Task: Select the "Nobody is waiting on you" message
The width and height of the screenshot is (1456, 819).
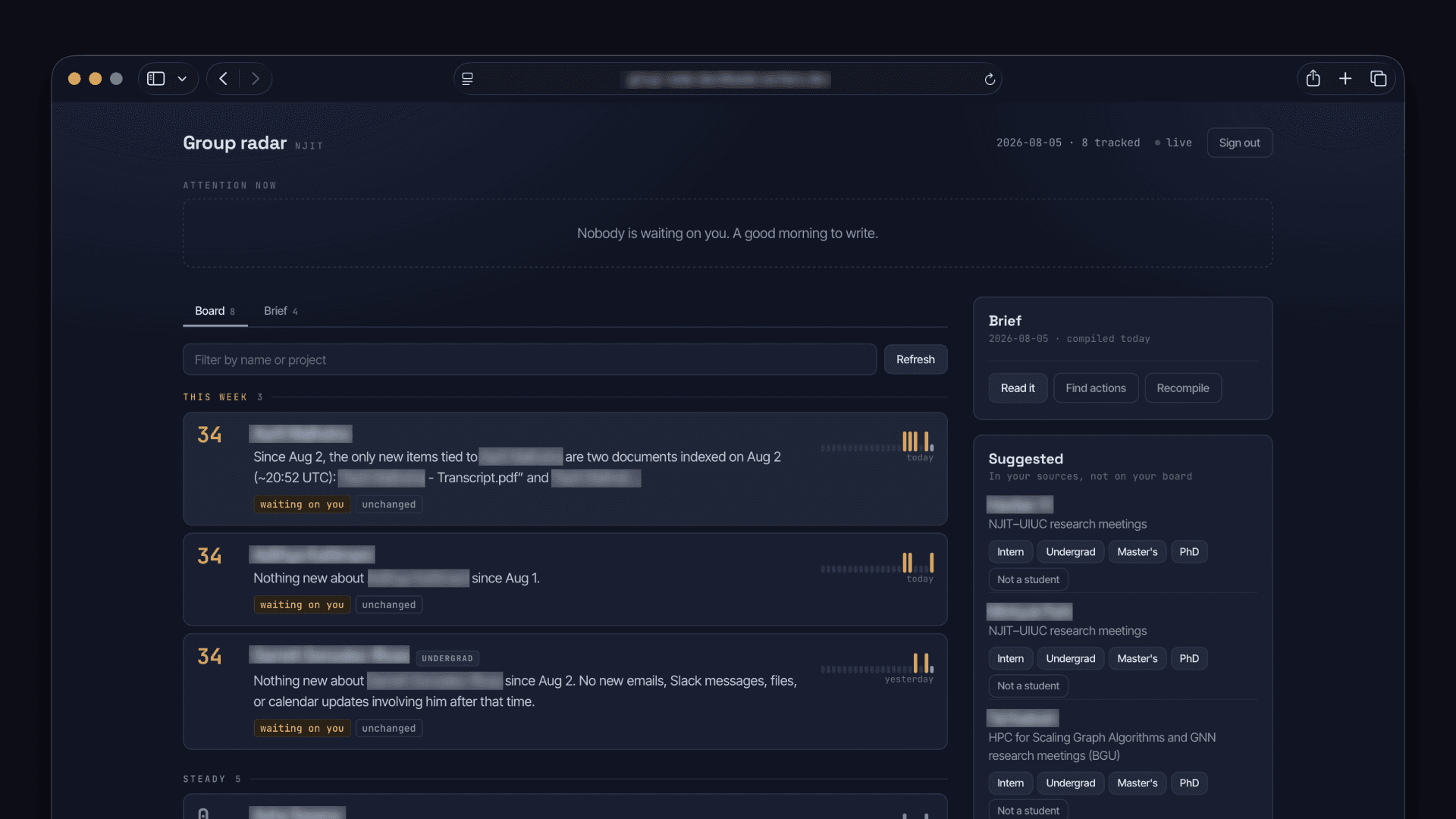Action: pos(727,234)
